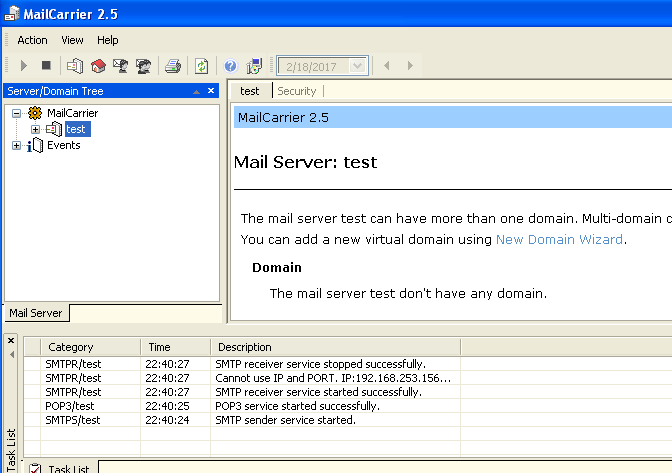Image resolution: width=672 pixels, height=473 pixels.
Task: Click the New Domain Wizard link
Action: point(559,239)
